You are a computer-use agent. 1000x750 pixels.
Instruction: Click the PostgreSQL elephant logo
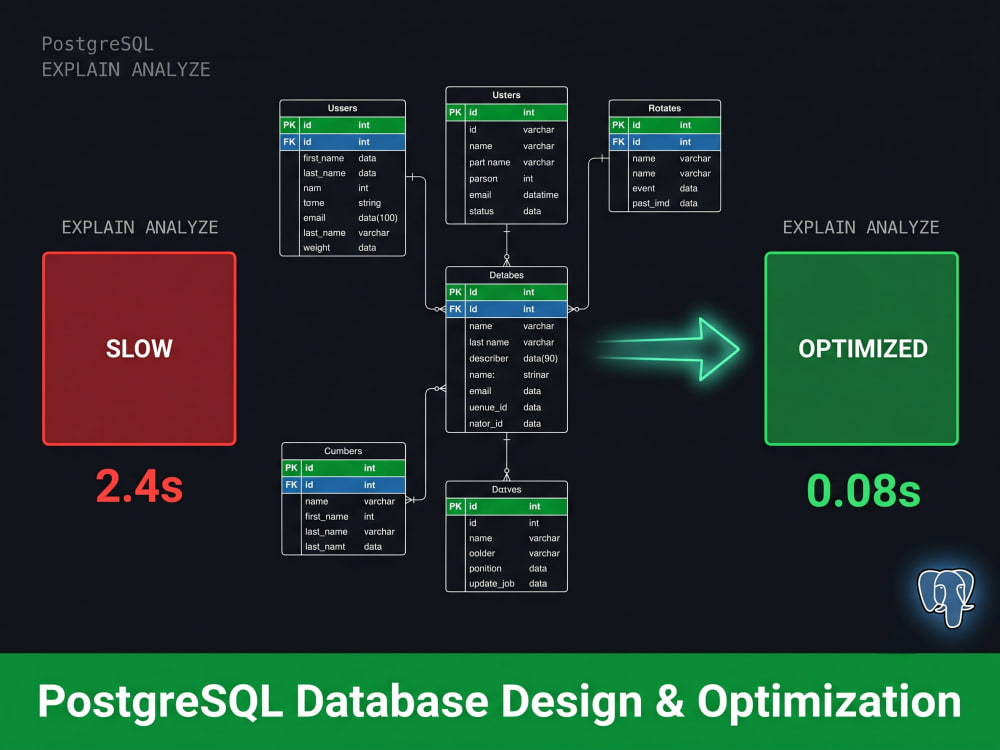coord(946,598)
